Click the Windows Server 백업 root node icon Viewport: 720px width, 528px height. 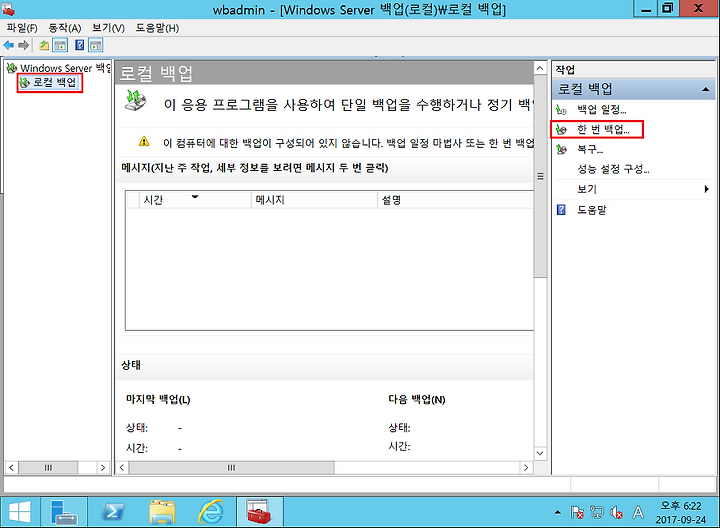pos(11,68)
